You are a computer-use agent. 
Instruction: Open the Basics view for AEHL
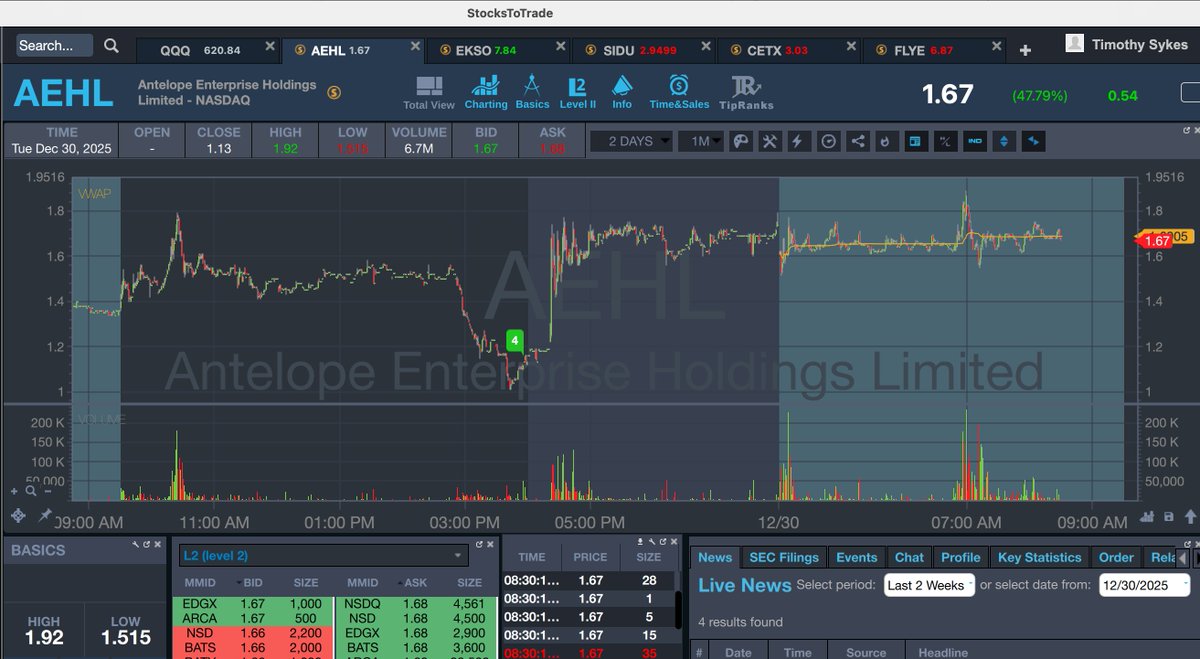[532, 91]
